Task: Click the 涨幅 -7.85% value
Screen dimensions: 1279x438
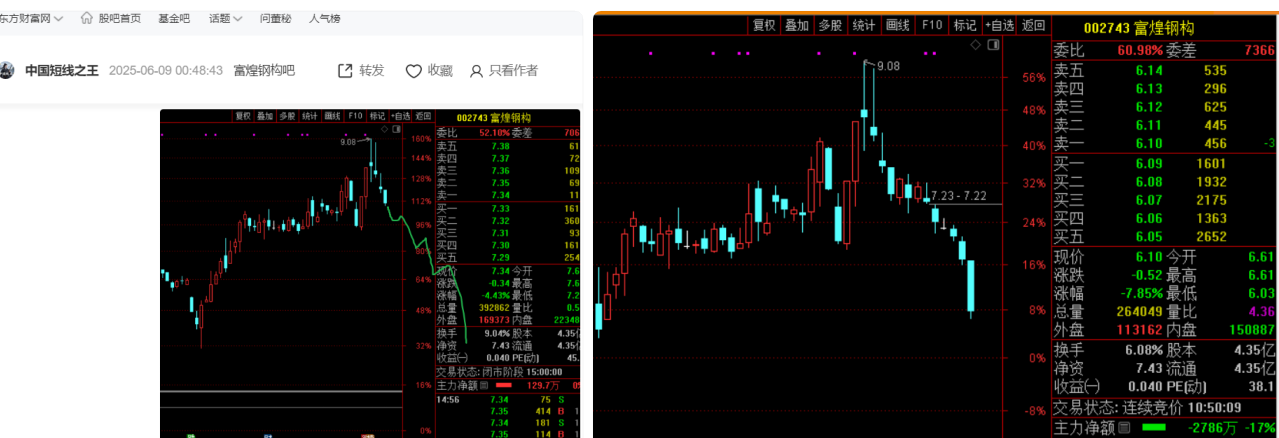Action: 1141,293
